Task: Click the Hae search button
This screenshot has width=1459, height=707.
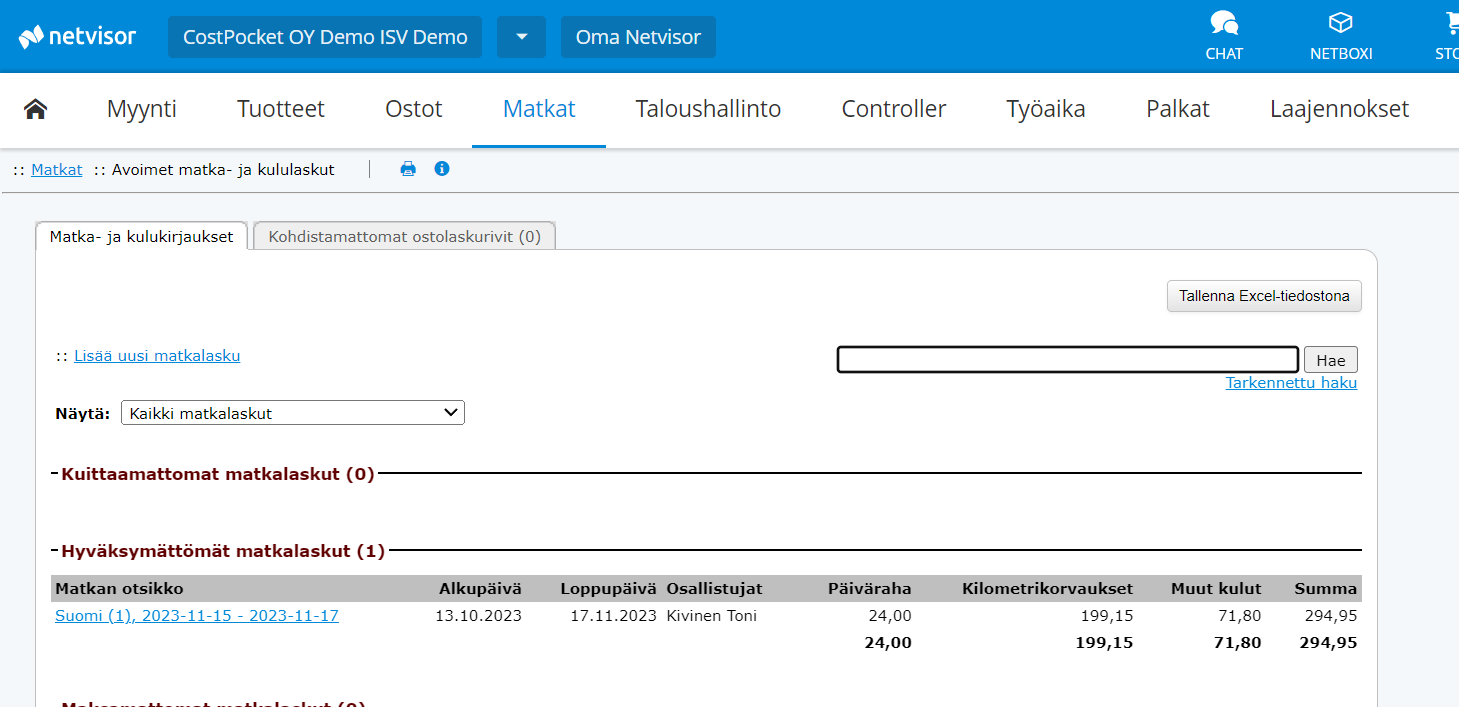Action: (1331, 360)
